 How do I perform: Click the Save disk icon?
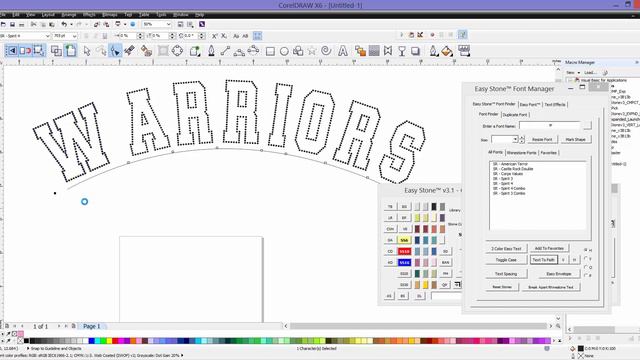12,24
